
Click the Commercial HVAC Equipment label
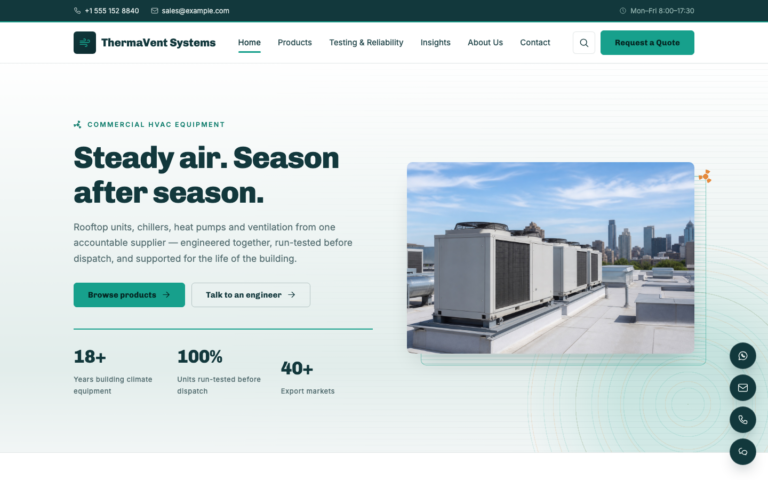click(x=156, y=124)
